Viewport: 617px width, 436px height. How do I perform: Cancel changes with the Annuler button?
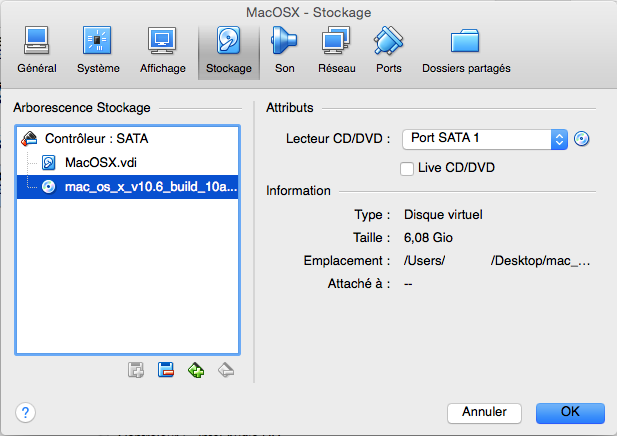click(484, 412)
